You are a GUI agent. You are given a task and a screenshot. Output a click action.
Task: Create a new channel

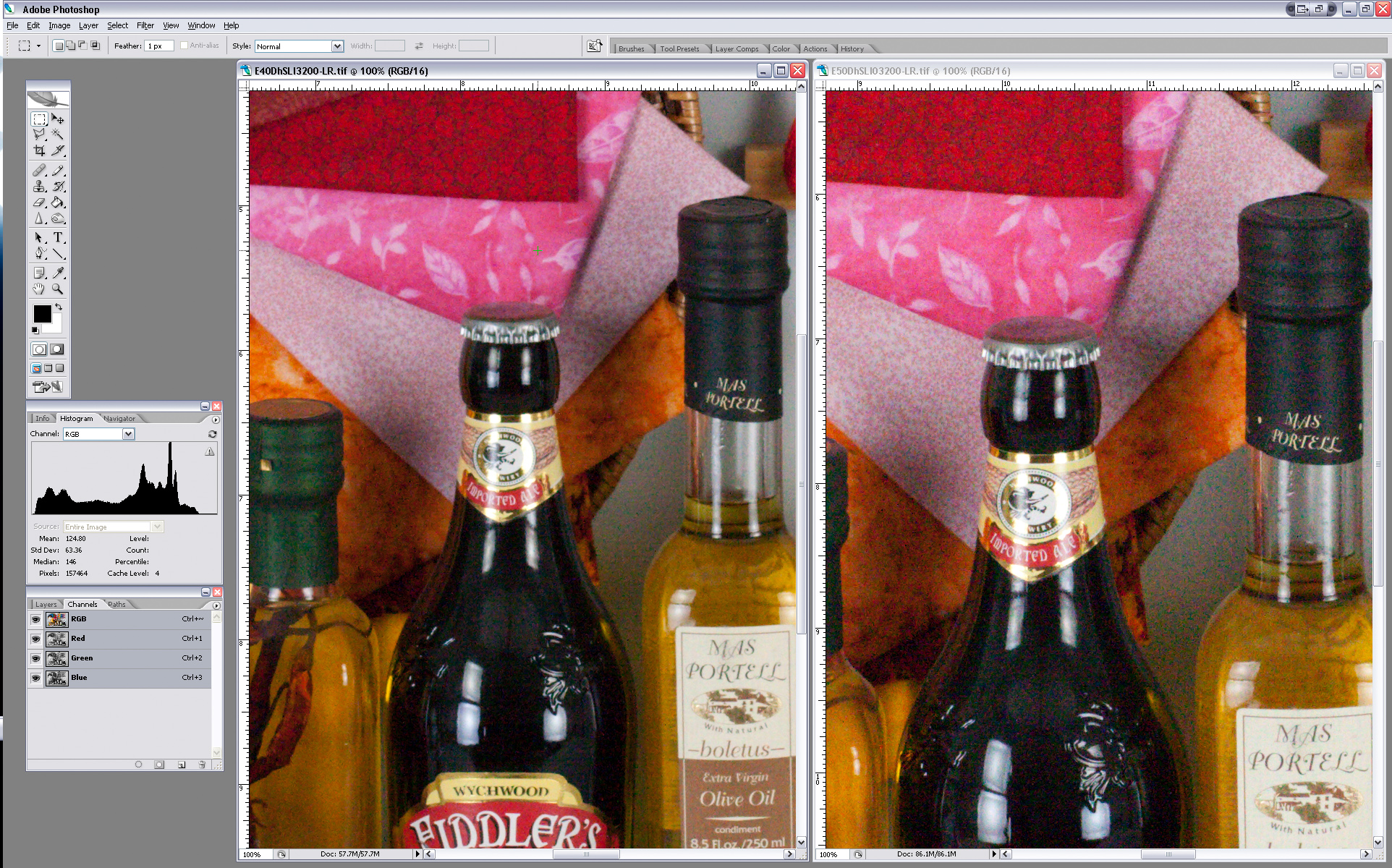[182, 765]
